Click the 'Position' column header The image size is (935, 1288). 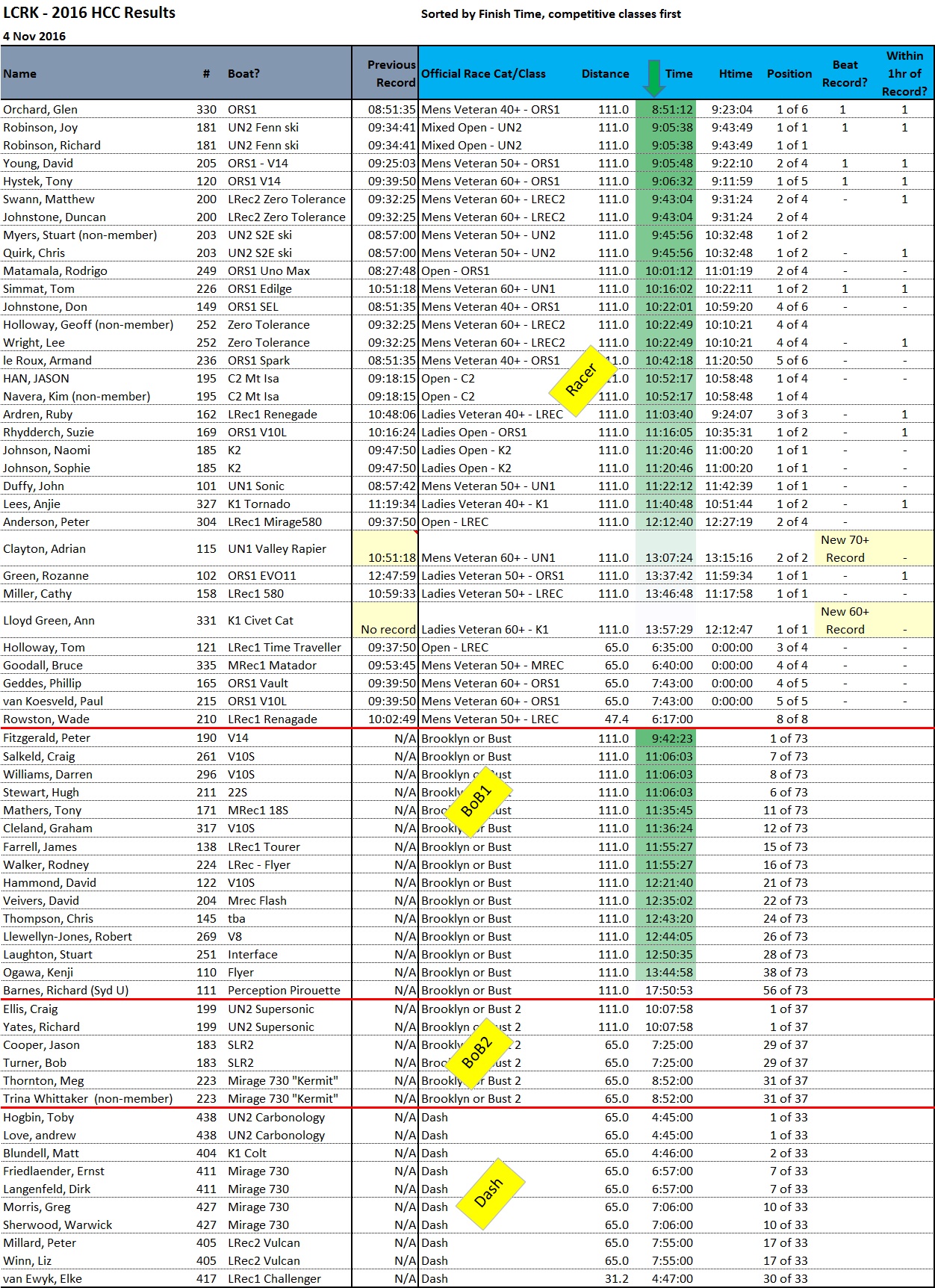click(789, 73)
